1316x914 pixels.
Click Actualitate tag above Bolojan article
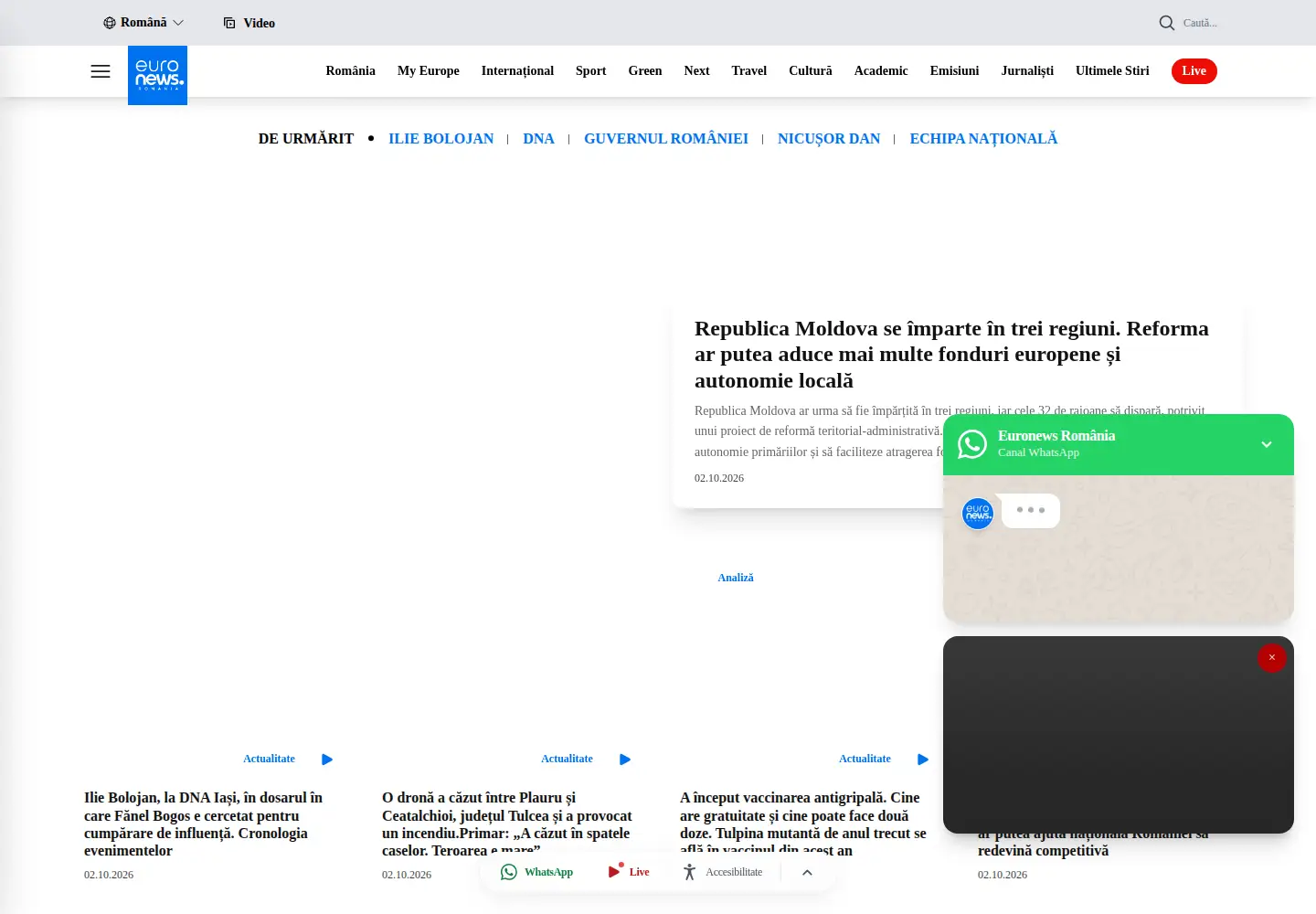(x=269, y=759)
